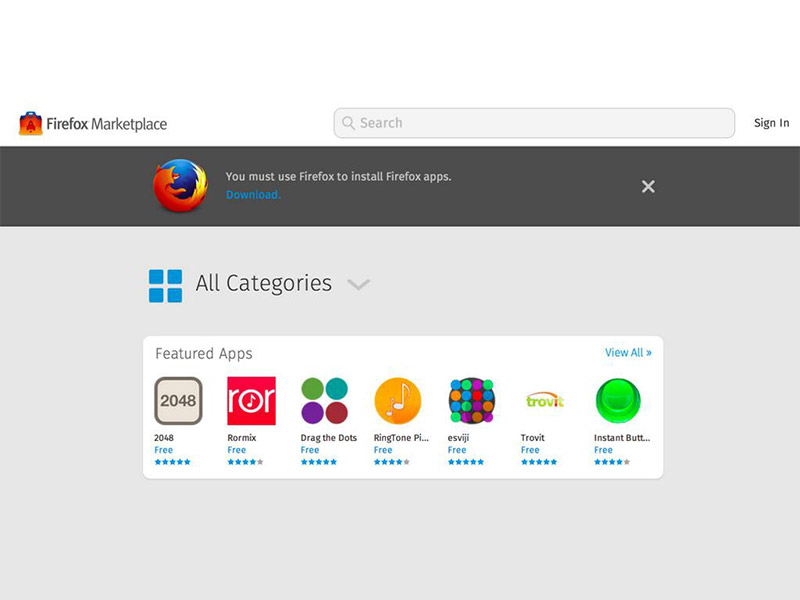
Task: Click the RingTone Picker music note icon
Action: tap(397, 401)
